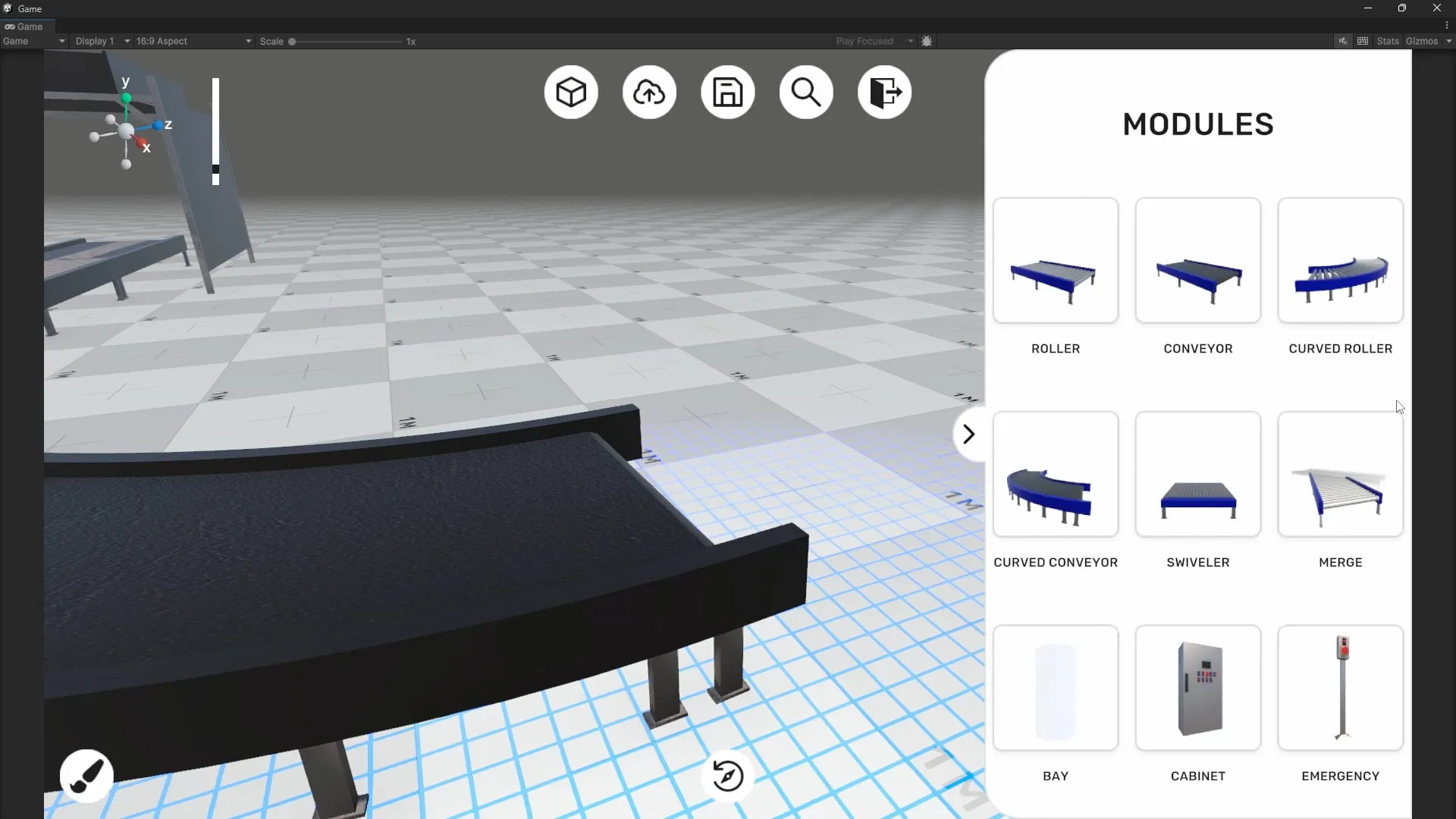Open the Play Focused dropdown menu
Viewport: 1456px width, 819px height.
(874, 41)
